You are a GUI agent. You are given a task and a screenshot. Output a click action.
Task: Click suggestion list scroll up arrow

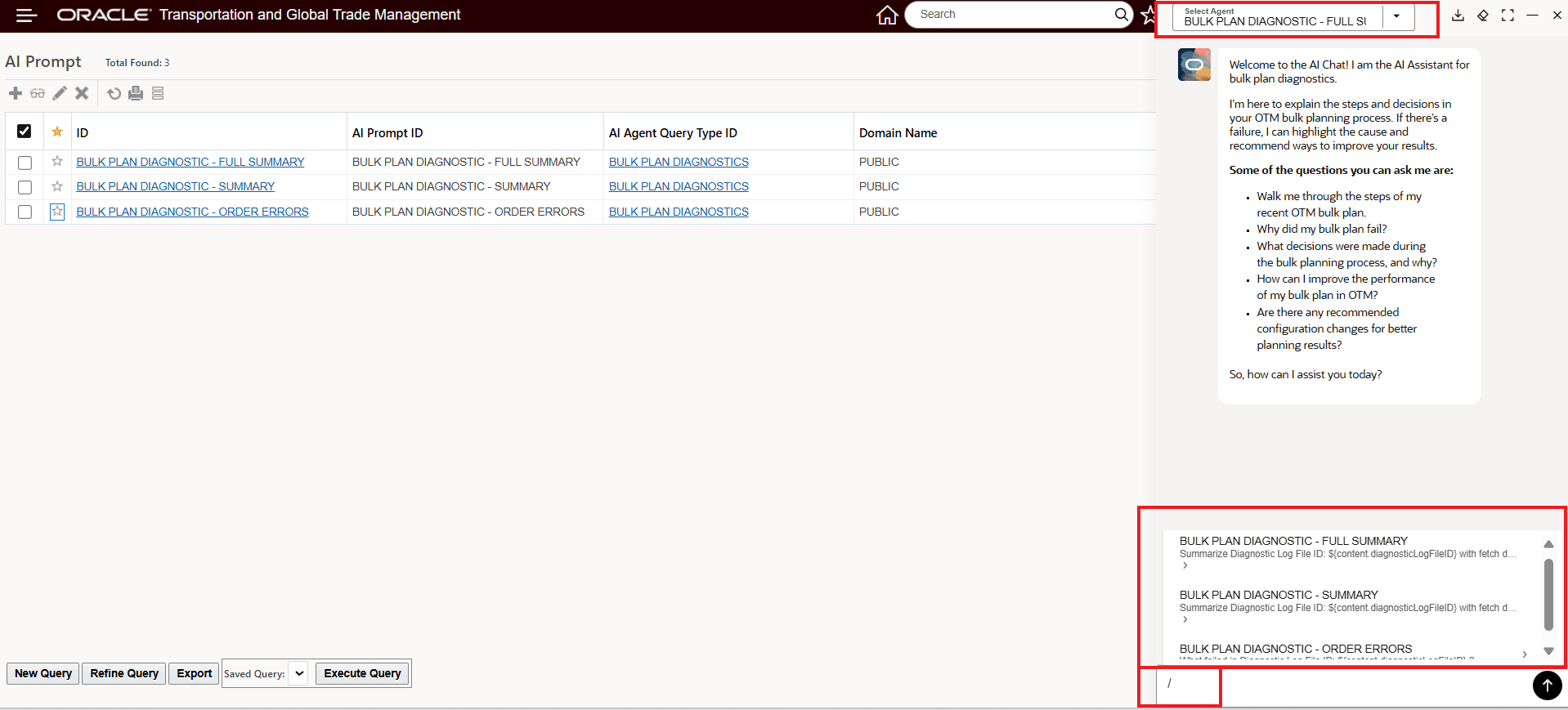pyautogui.click(x=1548, y=544)
